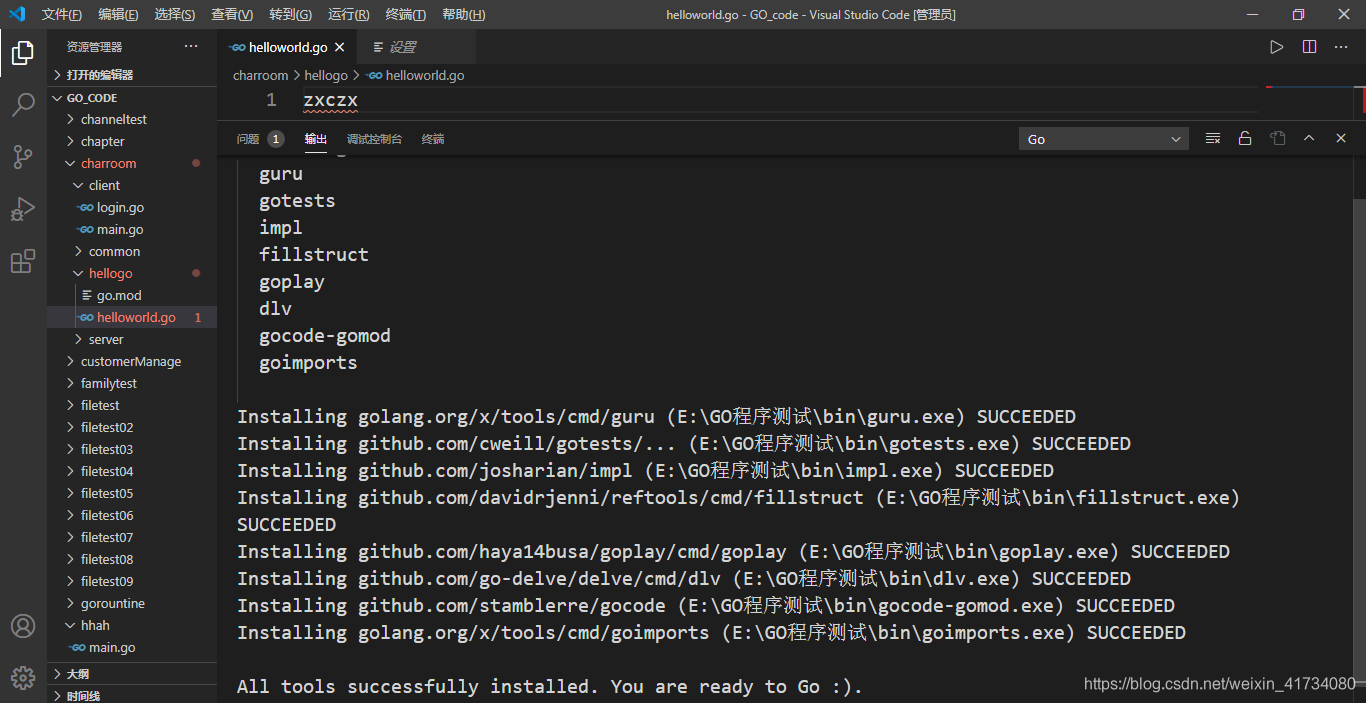The height and width of the screenshot is (703, 1366).
Task: Switch to the 终端 panel tab
Action: (x=433, y=139)
